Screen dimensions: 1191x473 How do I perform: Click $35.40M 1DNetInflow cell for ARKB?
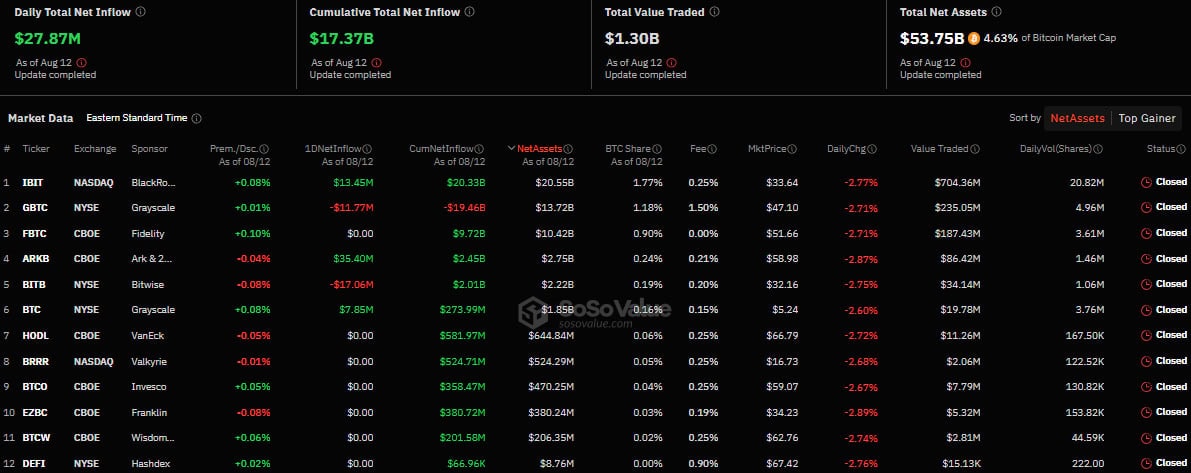point(353,259)
